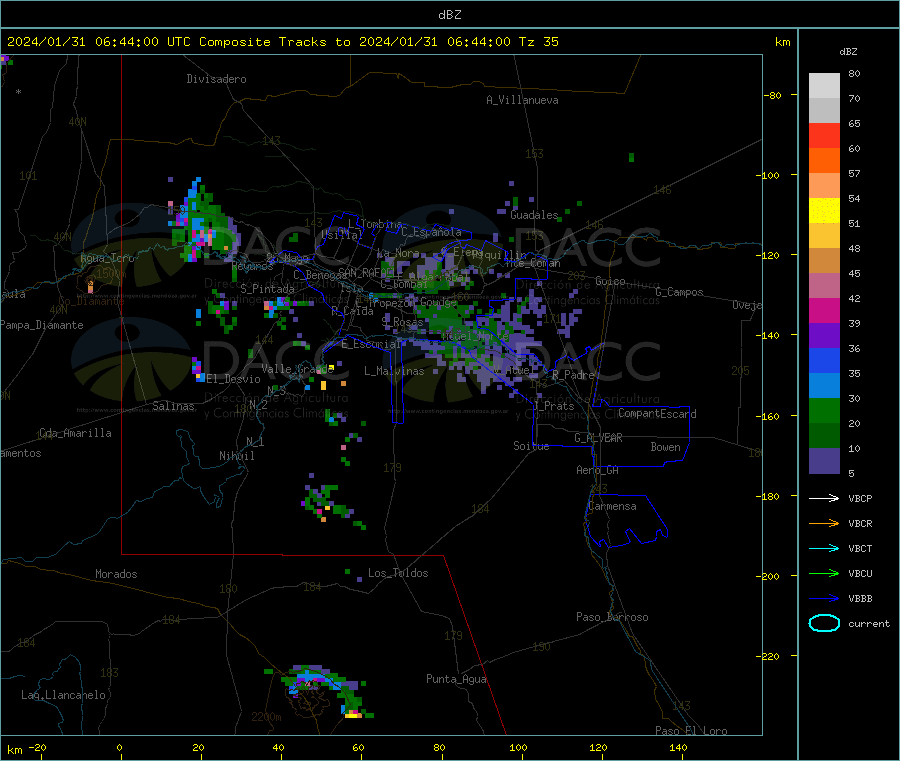Click the cyan current-track ellipse icon
The height and width of the screenshot is (761, 900).
coord(824,623)
